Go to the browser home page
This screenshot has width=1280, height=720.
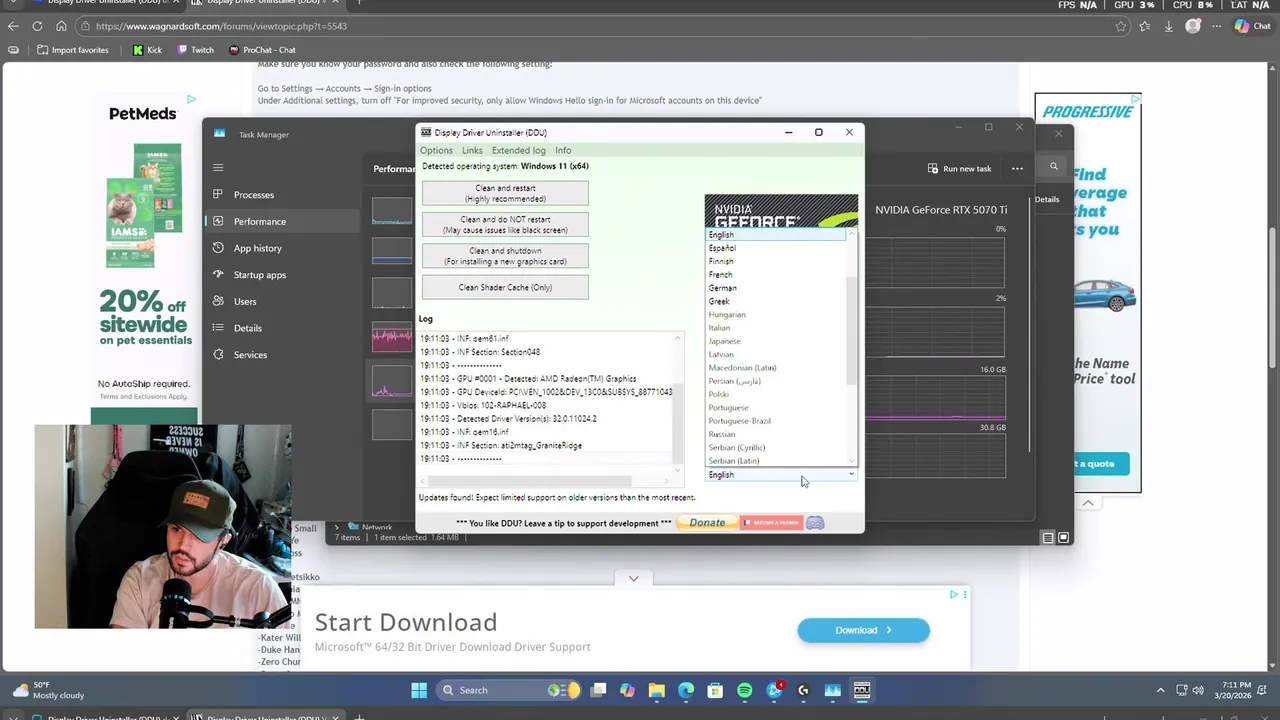point(61,26)
